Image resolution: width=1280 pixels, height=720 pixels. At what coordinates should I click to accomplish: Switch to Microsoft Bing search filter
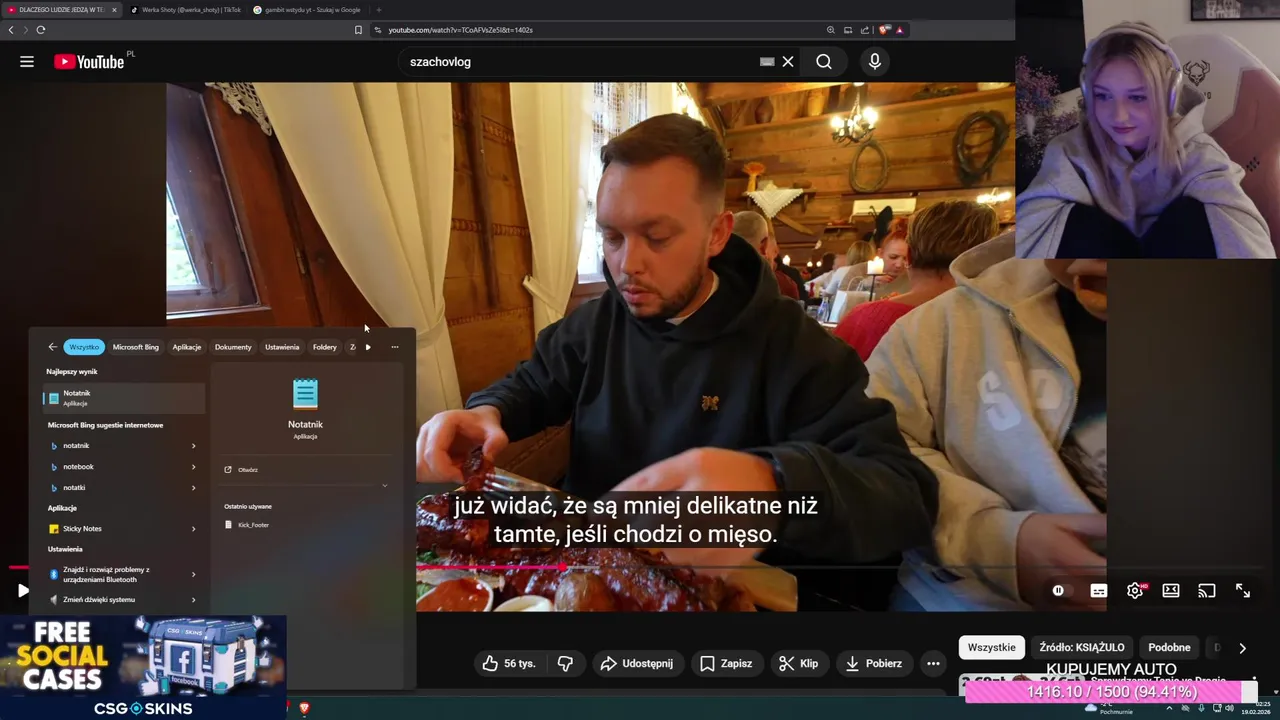136,347
